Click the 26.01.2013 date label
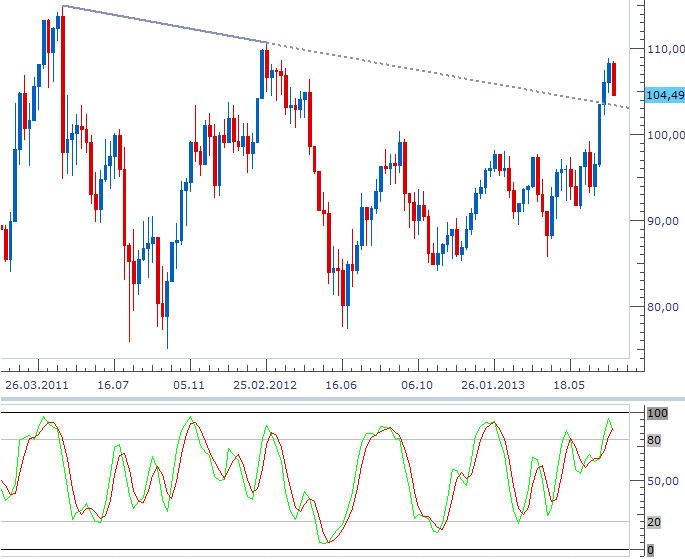Viewport: 685px width, 559px height. (492, 385)
